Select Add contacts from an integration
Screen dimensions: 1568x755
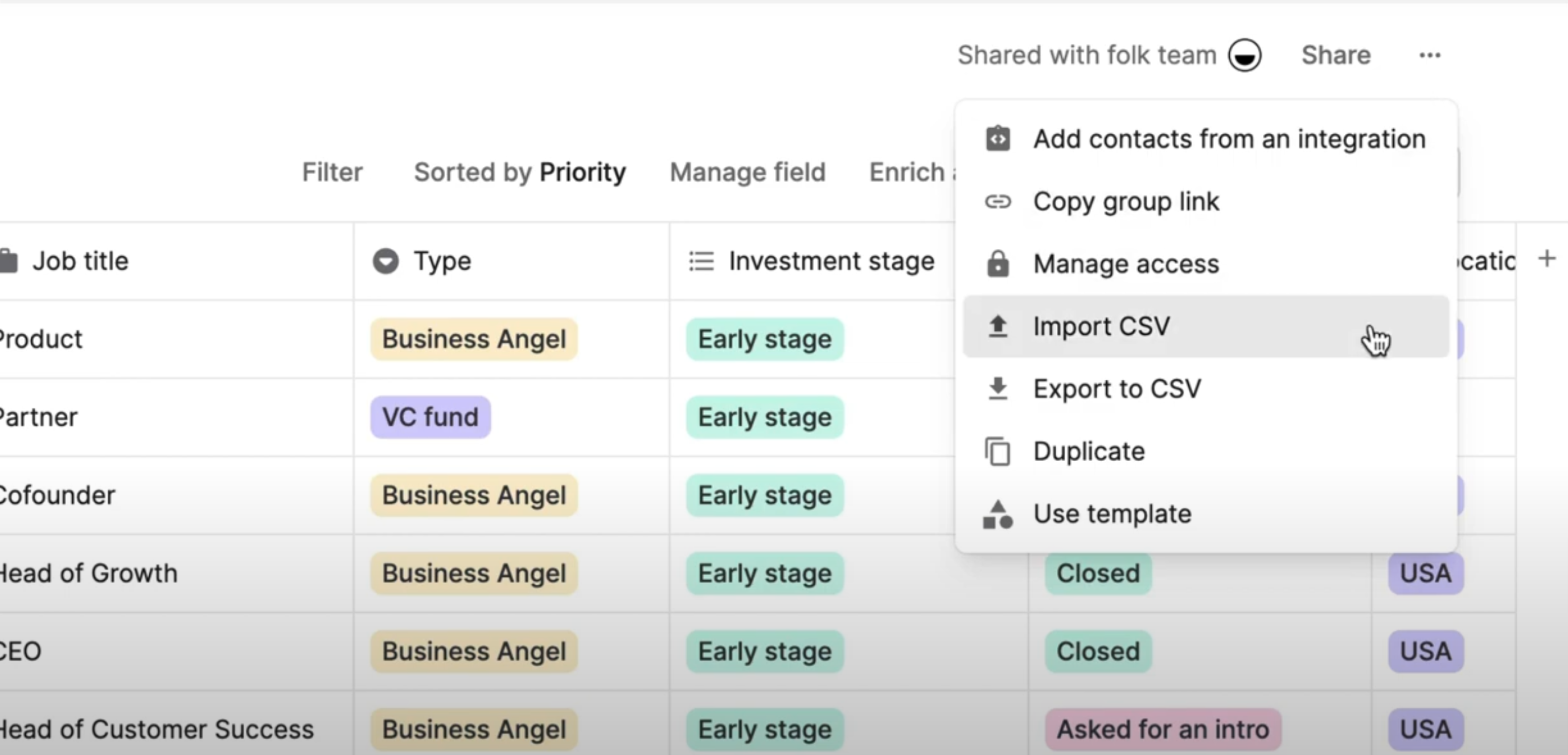[1229, 139]
